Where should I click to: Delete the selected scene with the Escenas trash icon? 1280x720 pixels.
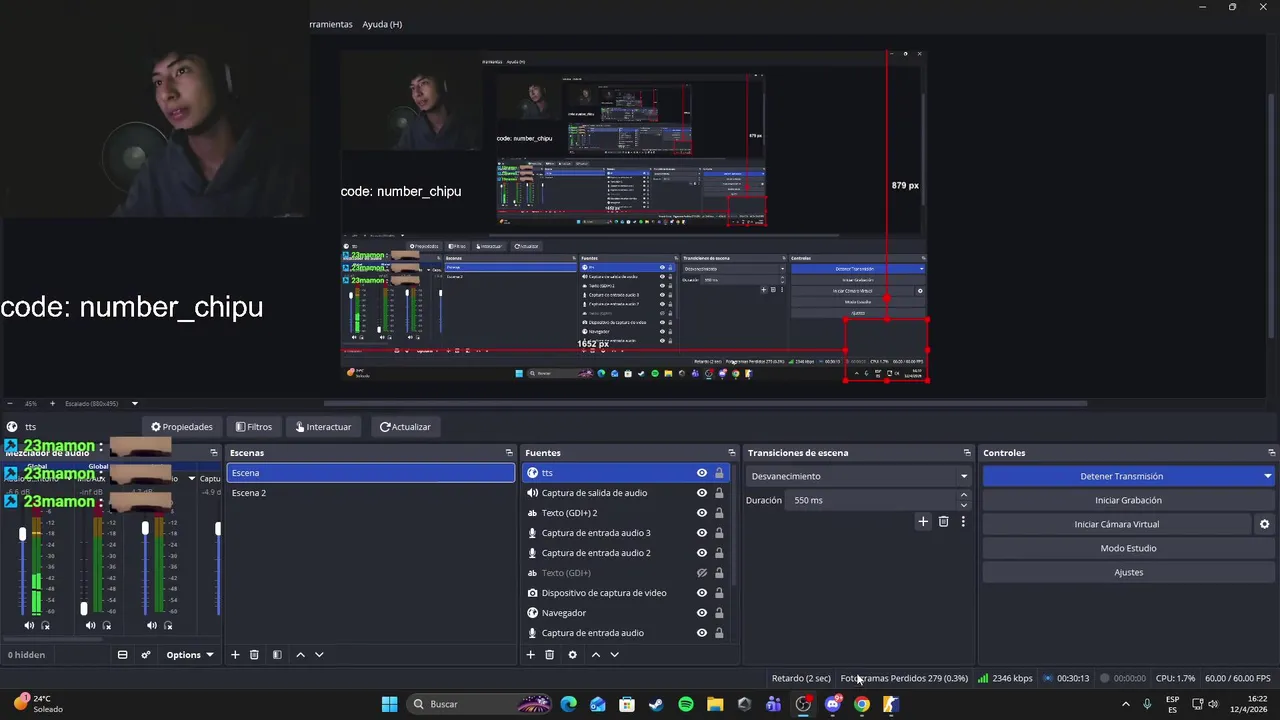pos(254,655)
